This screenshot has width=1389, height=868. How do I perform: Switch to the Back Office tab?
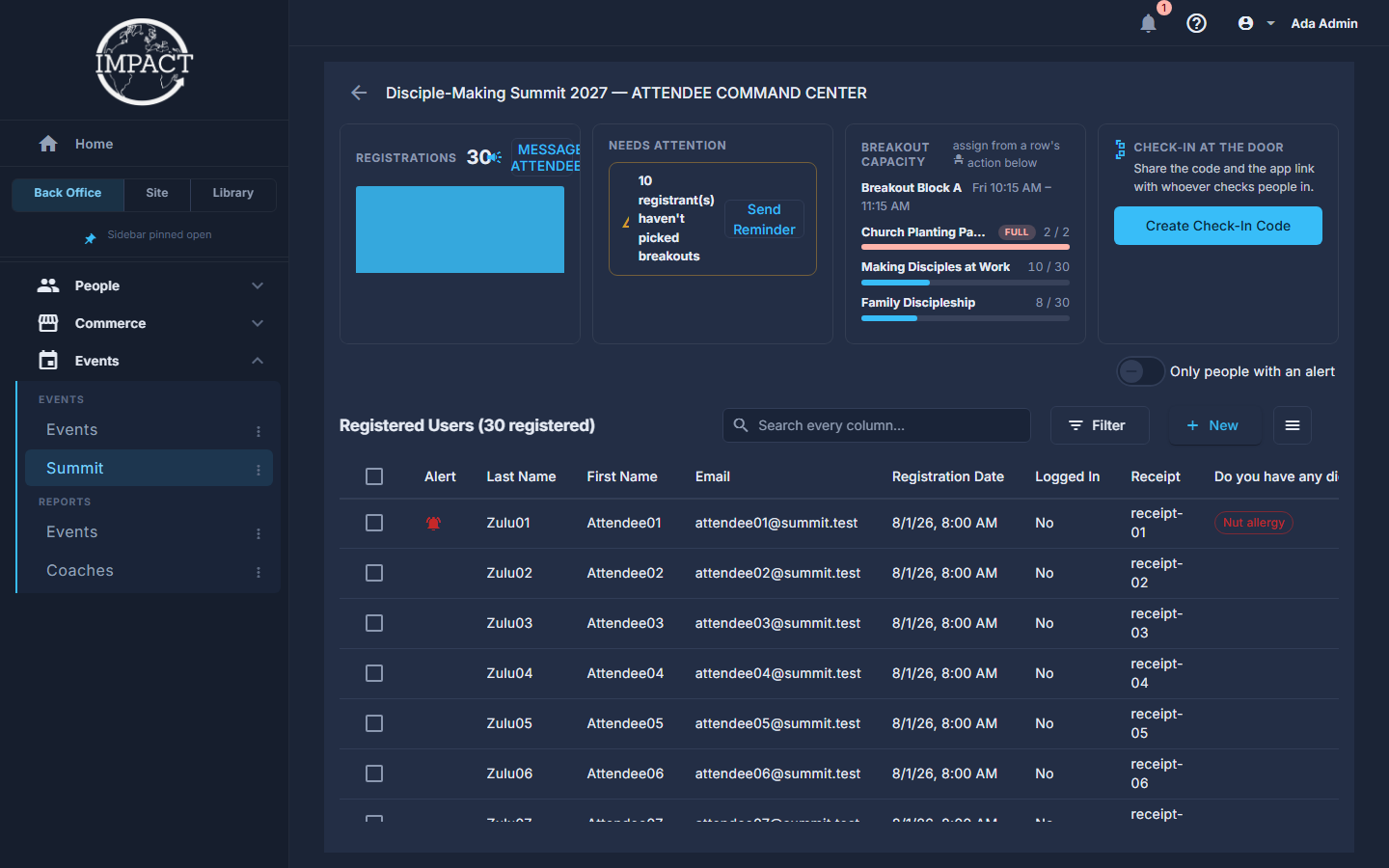(68, 193)
